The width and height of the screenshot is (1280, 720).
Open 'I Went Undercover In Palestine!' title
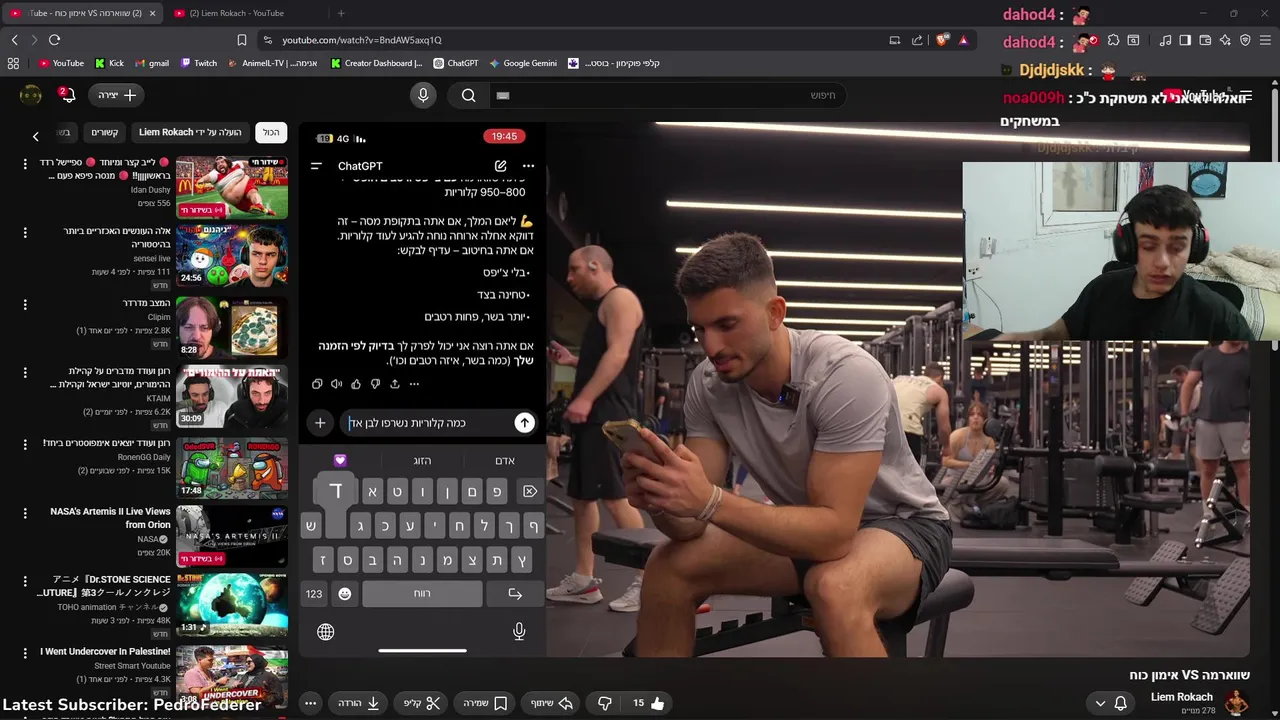pyautogui.click(x=105, y=651)
